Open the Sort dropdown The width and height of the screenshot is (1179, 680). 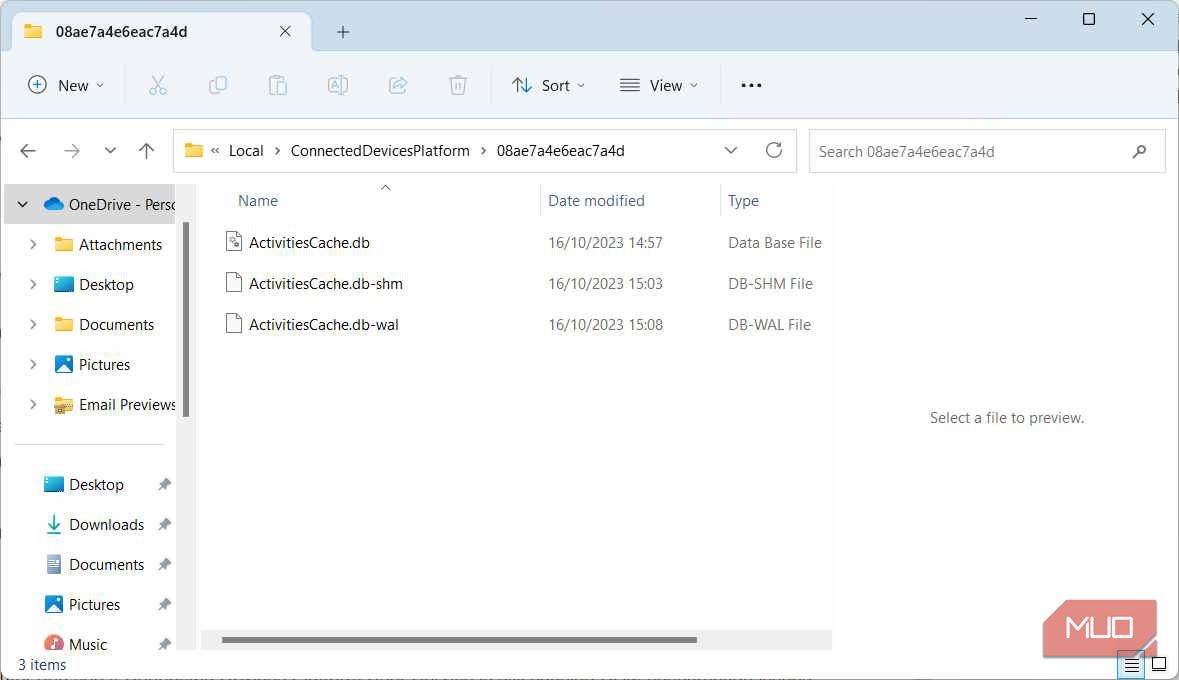548,85
